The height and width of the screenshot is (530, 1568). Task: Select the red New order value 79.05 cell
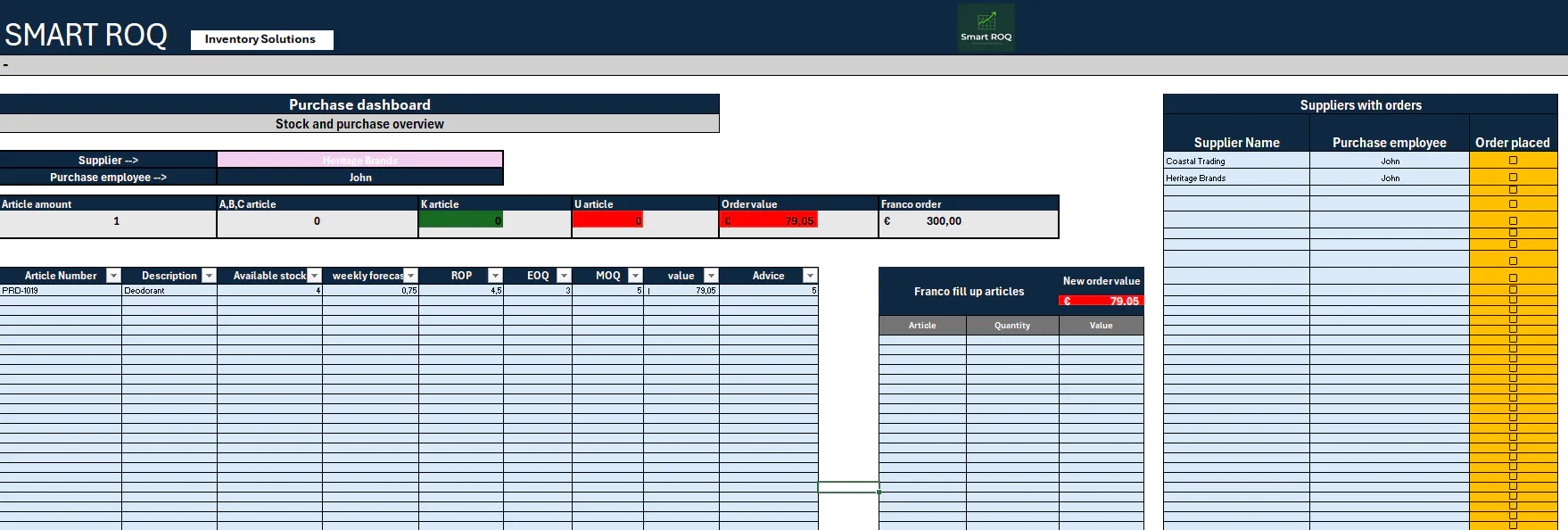tap(1102, 301)
